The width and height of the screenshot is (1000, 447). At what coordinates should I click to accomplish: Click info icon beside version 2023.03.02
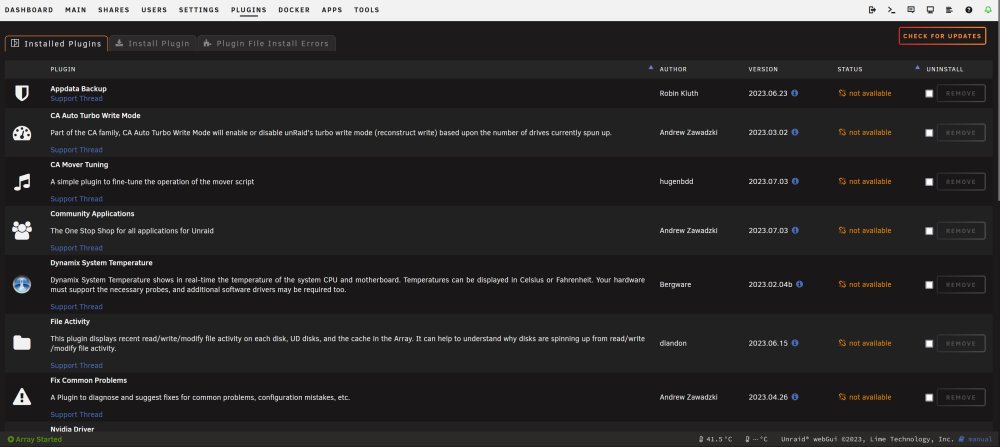(x=795, y=132)
